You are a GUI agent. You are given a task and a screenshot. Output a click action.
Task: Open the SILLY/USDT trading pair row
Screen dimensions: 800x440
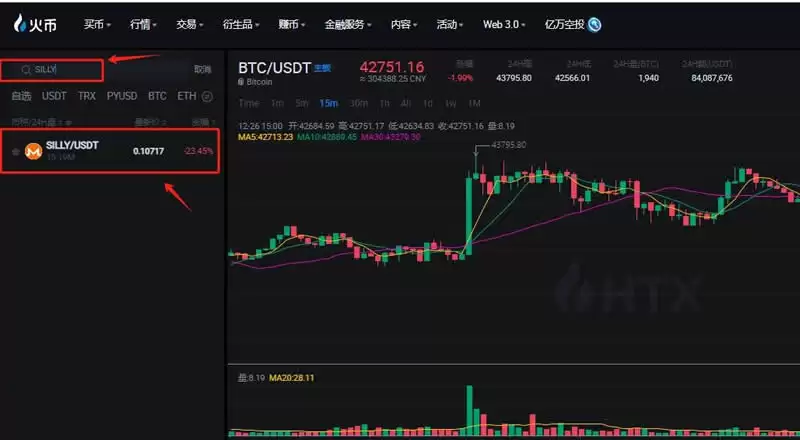click(x=110, y=151)
